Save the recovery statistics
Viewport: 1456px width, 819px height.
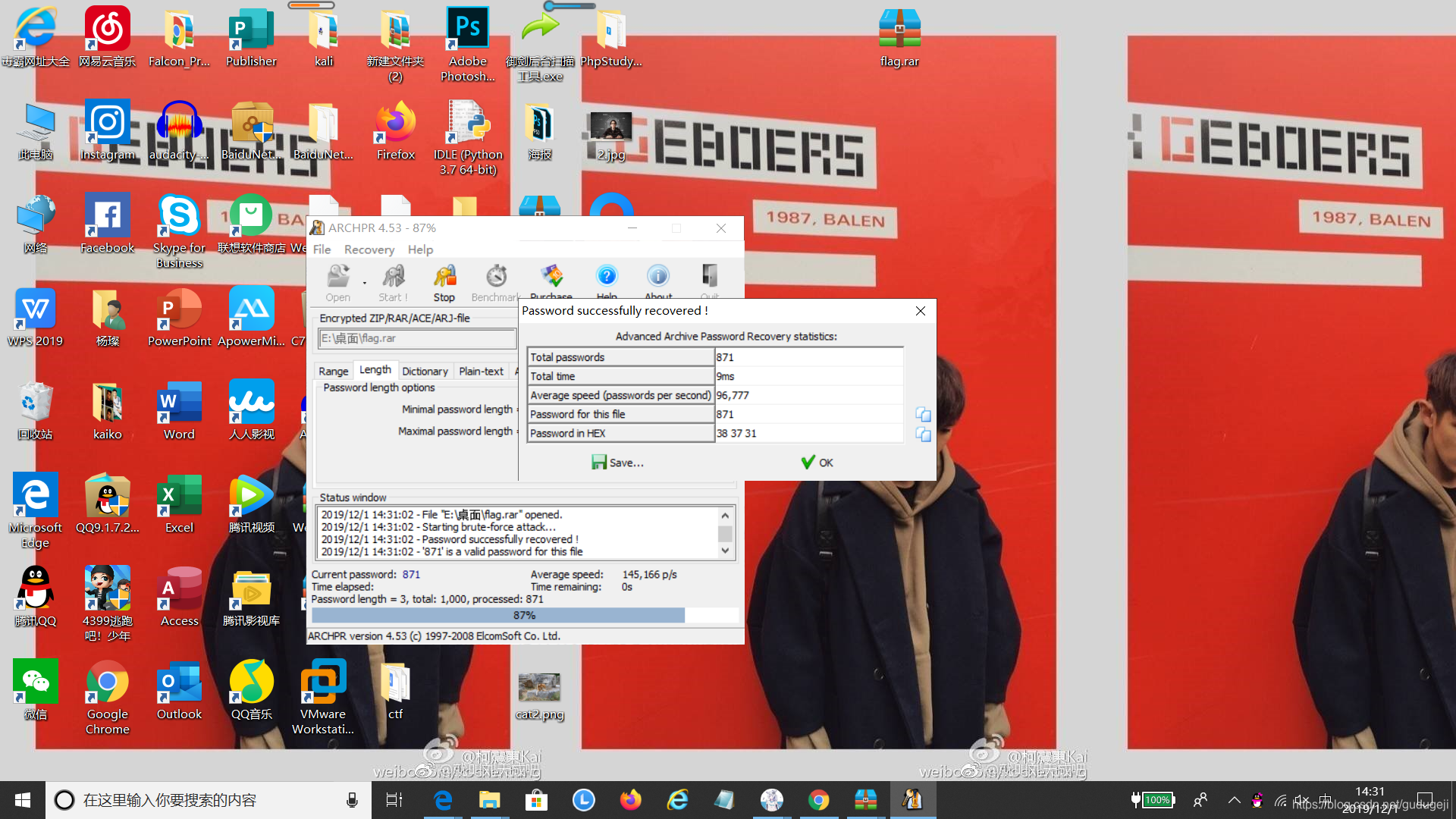(618, 463)
